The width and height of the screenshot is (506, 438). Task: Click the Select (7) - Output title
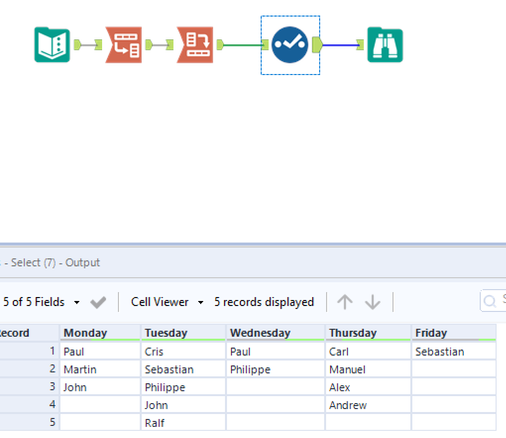point(55,263)
